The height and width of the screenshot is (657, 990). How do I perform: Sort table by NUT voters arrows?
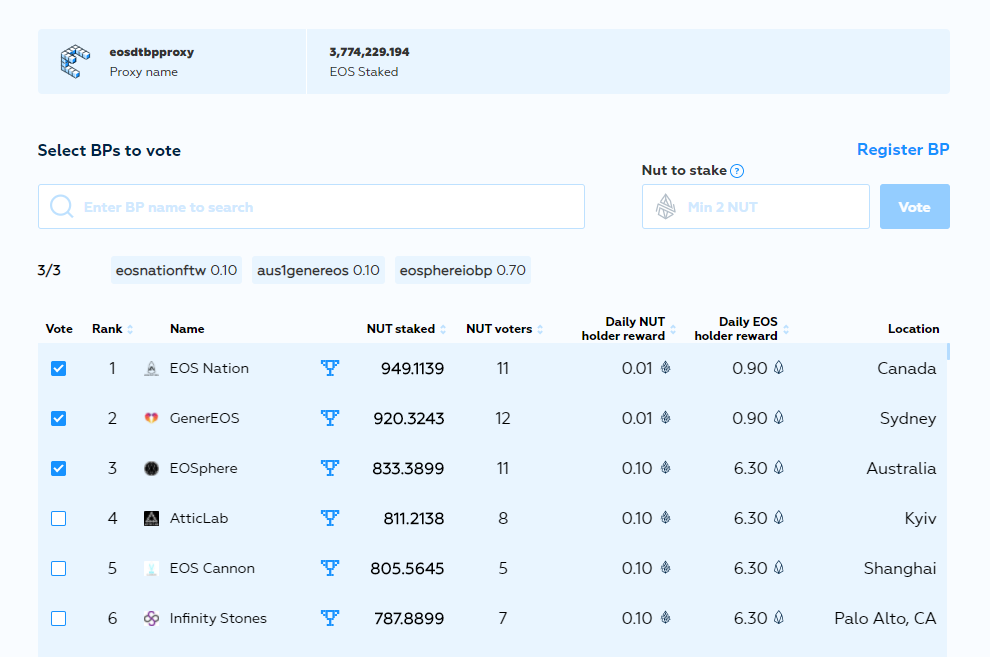(x=540, y=329)
